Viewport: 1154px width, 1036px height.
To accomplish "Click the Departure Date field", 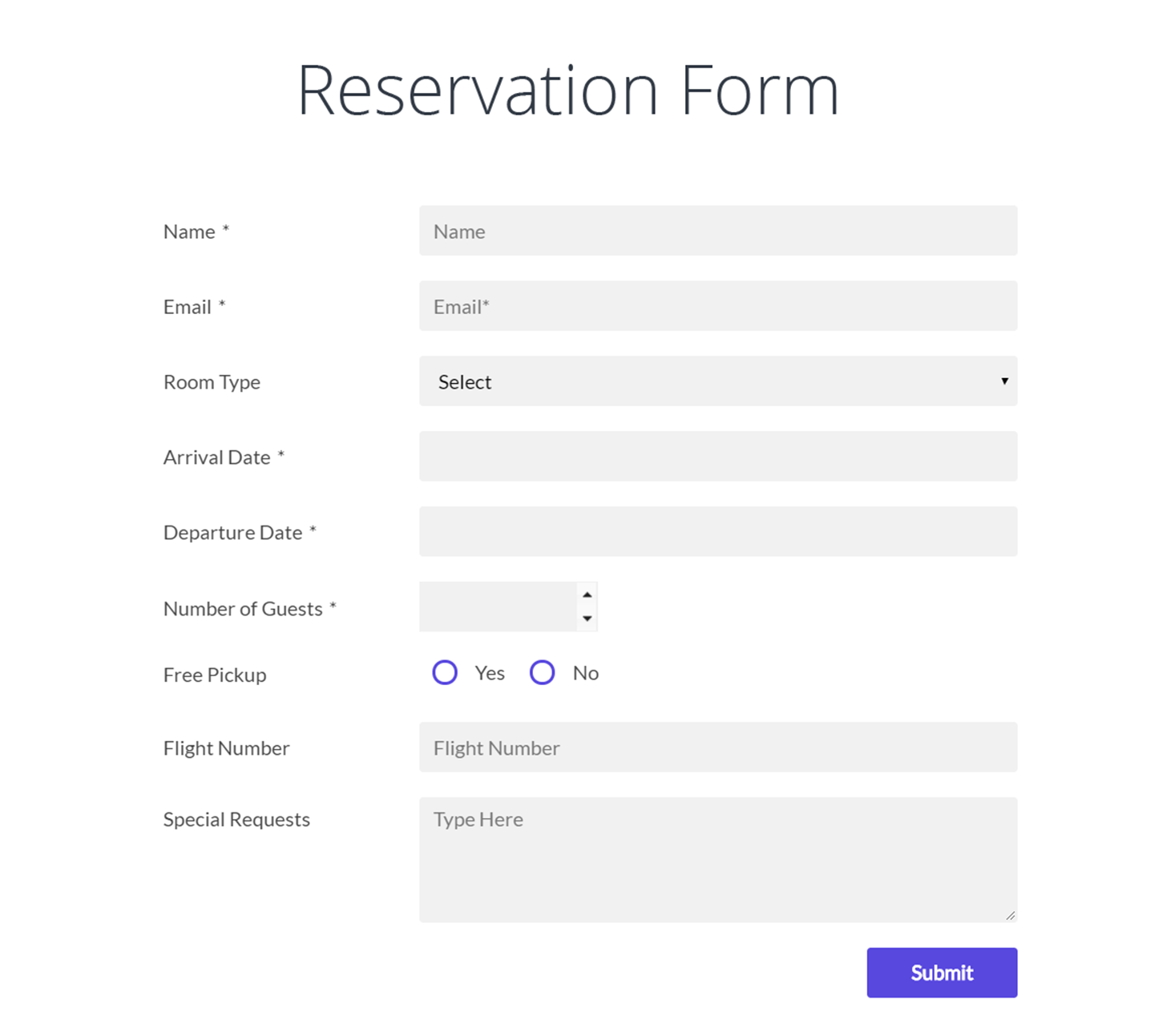I will point(718,532).
